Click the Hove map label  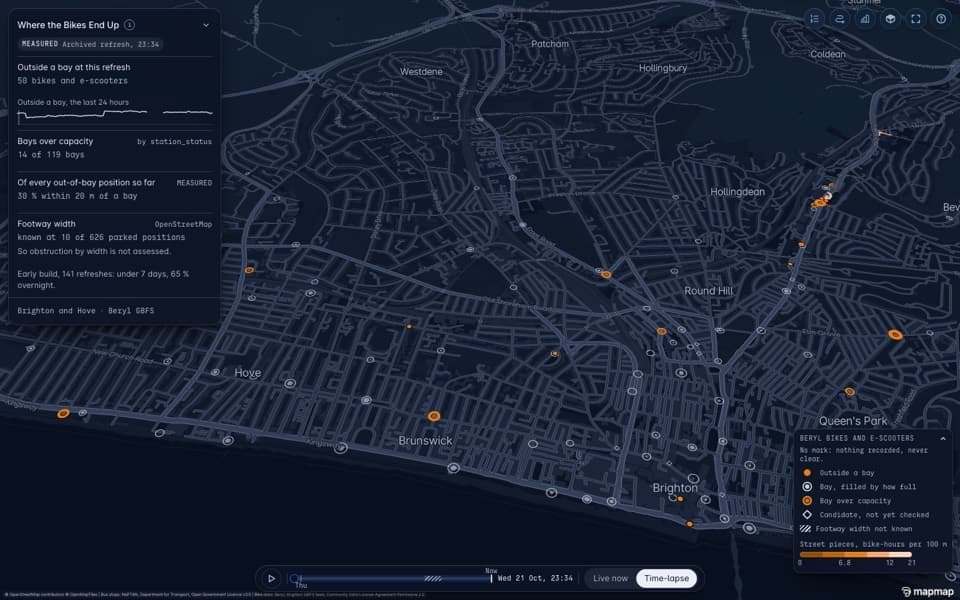tap(247, 372)
